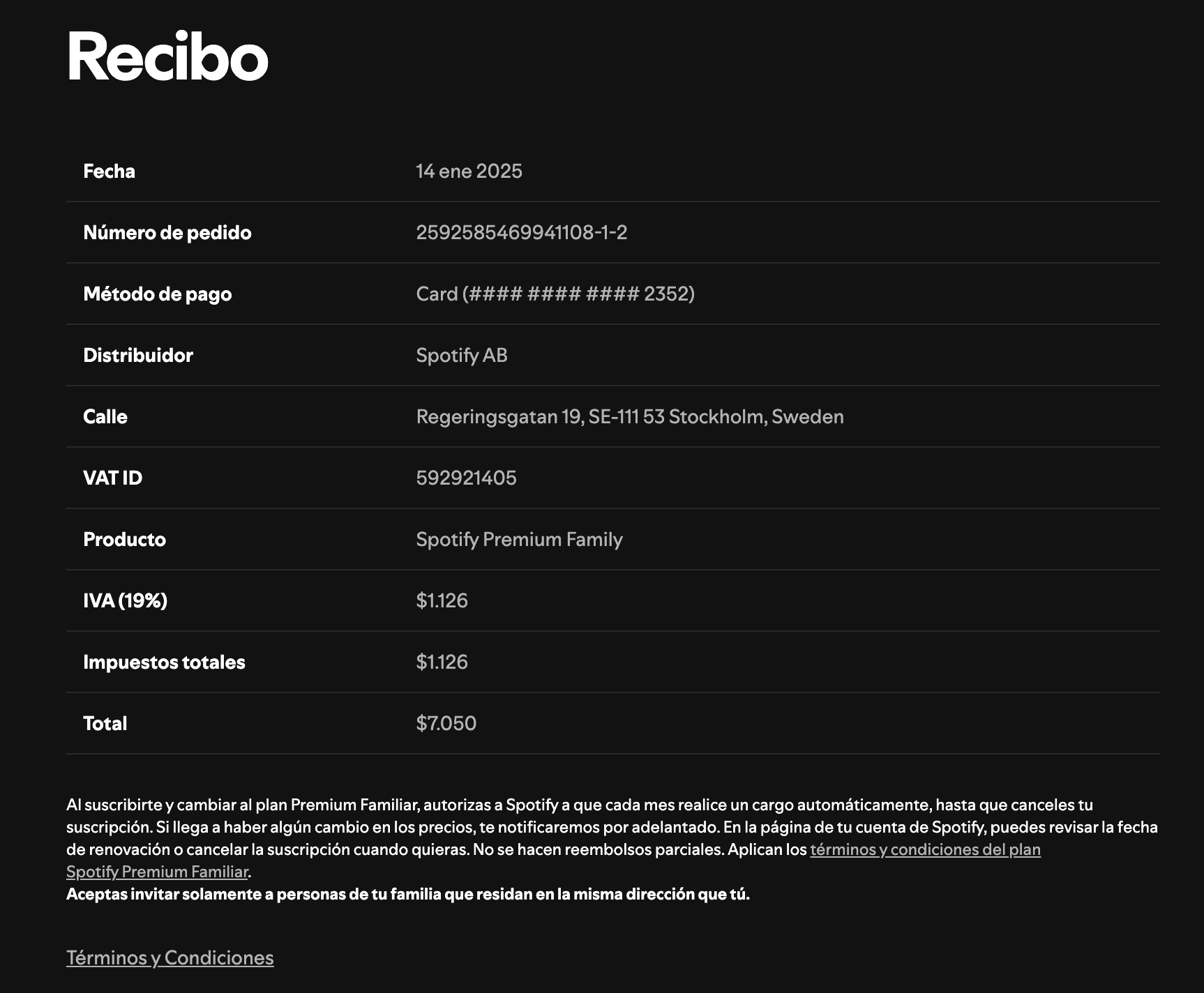Open the Términos y Condiciones link

click(x=170, y=957)
